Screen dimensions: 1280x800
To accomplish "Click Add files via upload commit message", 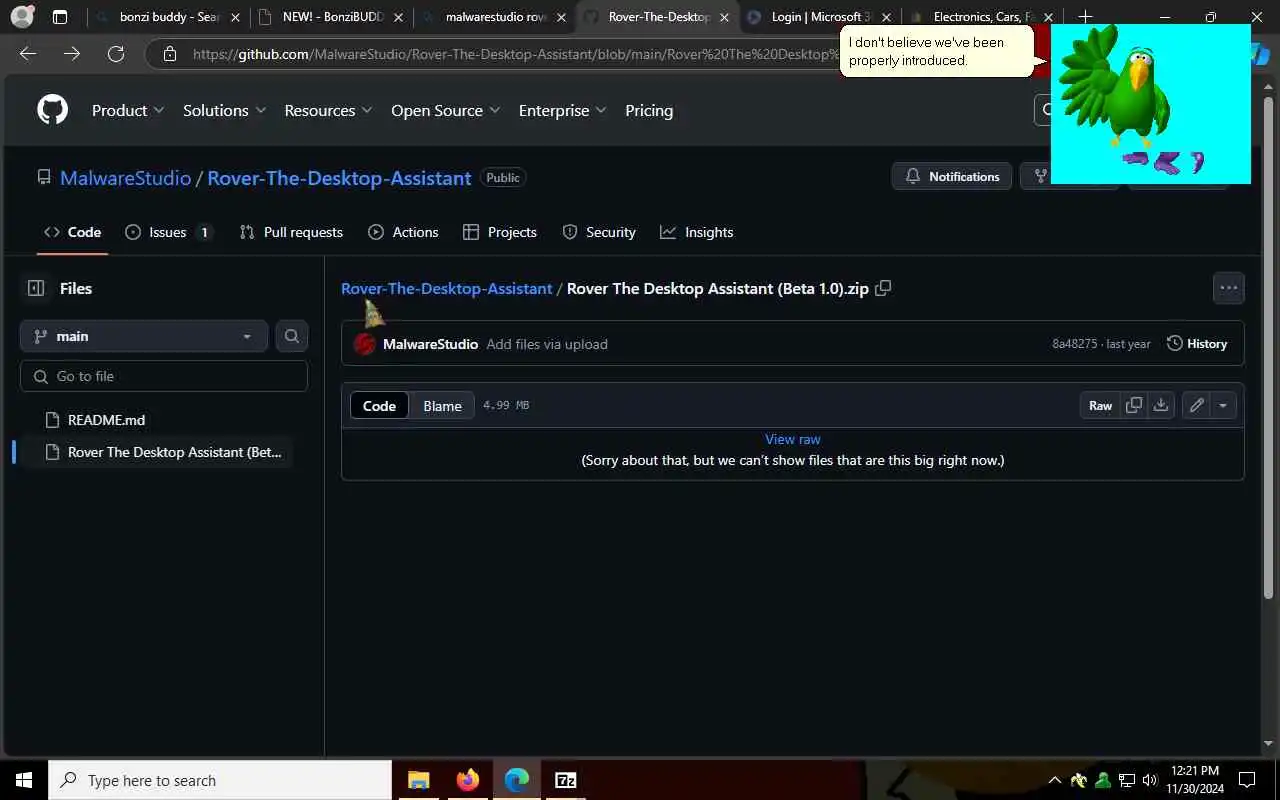I will 547,344.
